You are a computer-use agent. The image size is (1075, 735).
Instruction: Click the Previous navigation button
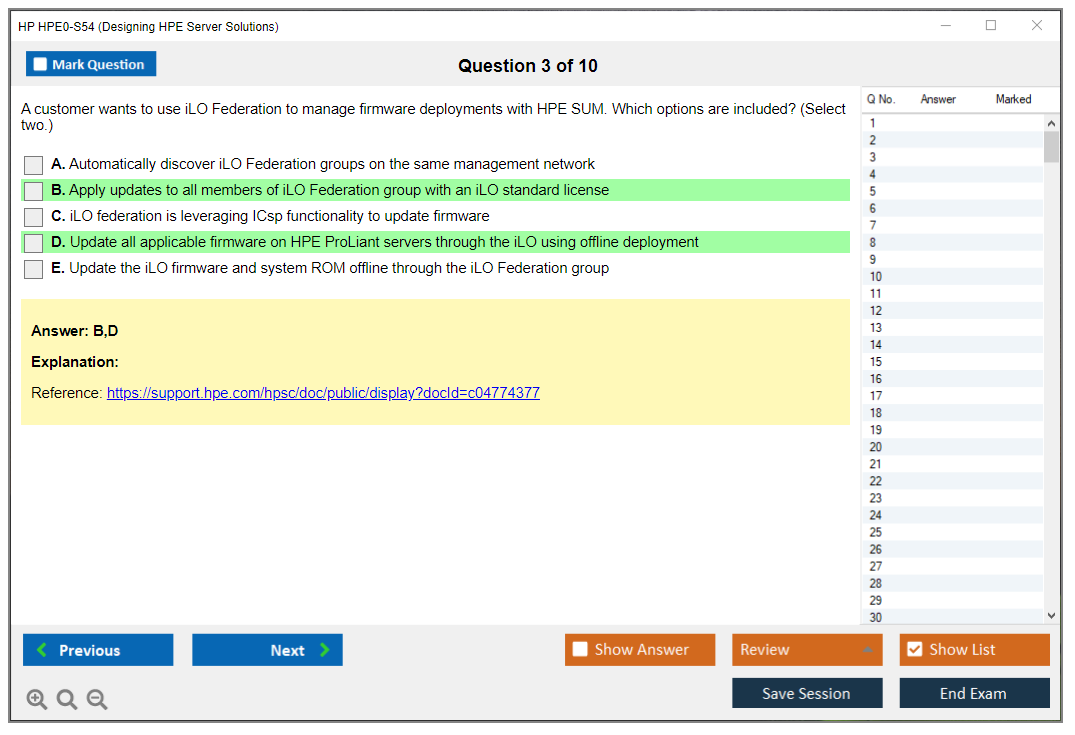coord(97,649)
